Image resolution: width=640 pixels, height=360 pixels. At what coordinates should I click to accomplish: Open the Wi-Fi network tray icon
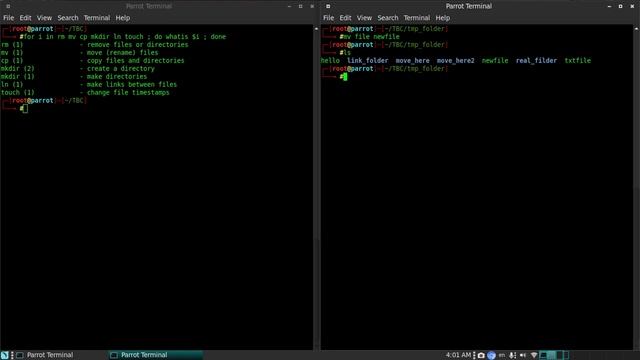point(533,356)
